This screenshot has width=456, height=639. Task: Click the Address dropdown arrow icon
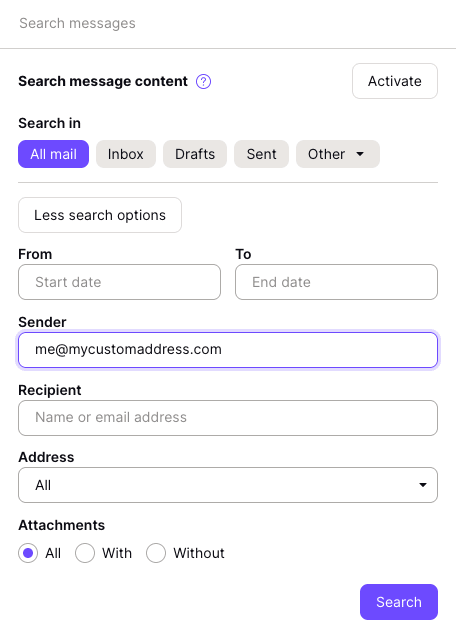tap(423, 485)
